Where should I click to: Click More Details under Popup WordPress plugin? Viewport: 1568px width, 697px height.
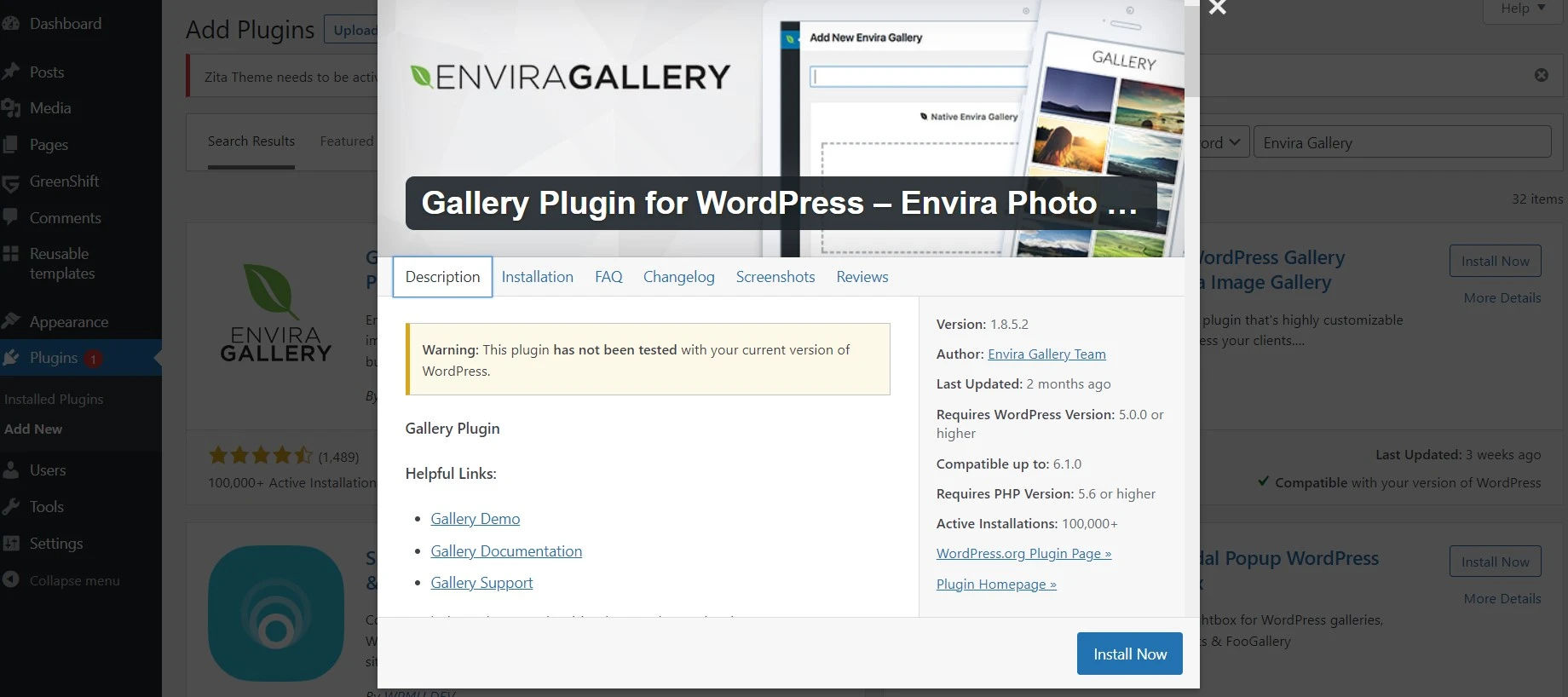tap(1502, 599)
